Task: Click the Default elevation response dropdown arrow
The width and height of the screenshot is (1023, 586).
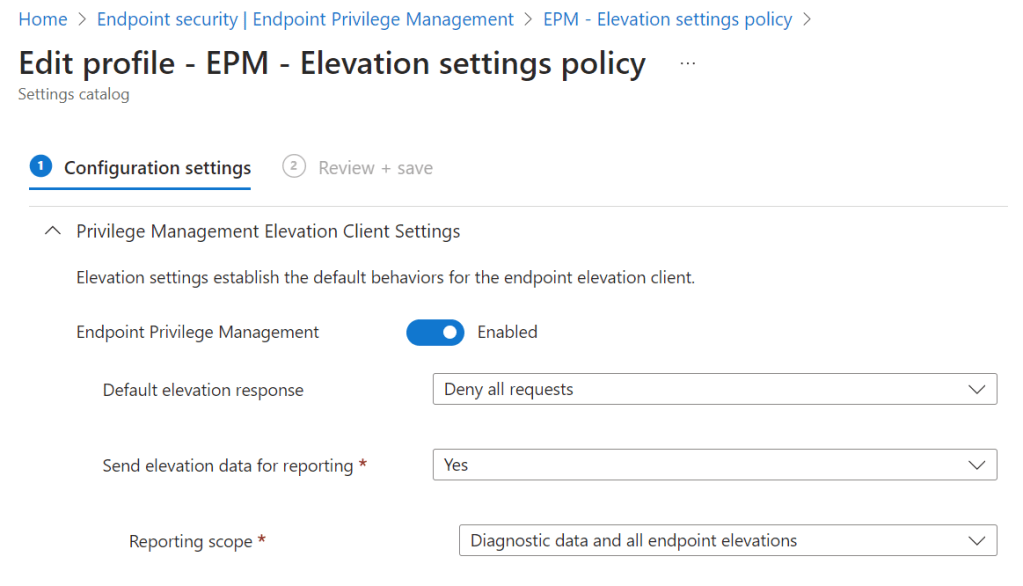Action: (x=977, y=390)
